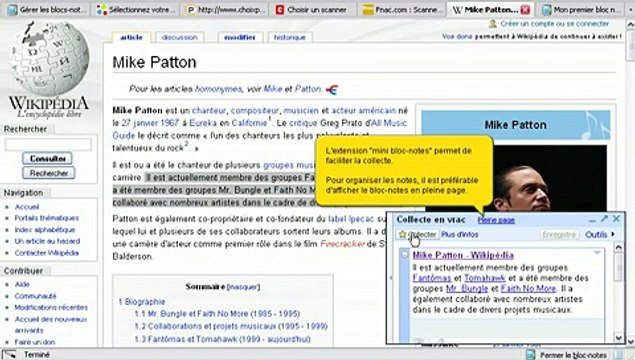Image resolution: width=635 pixels, height=360 pixels.
Task: Click the Rechercher button
Action: pos(49,173)
